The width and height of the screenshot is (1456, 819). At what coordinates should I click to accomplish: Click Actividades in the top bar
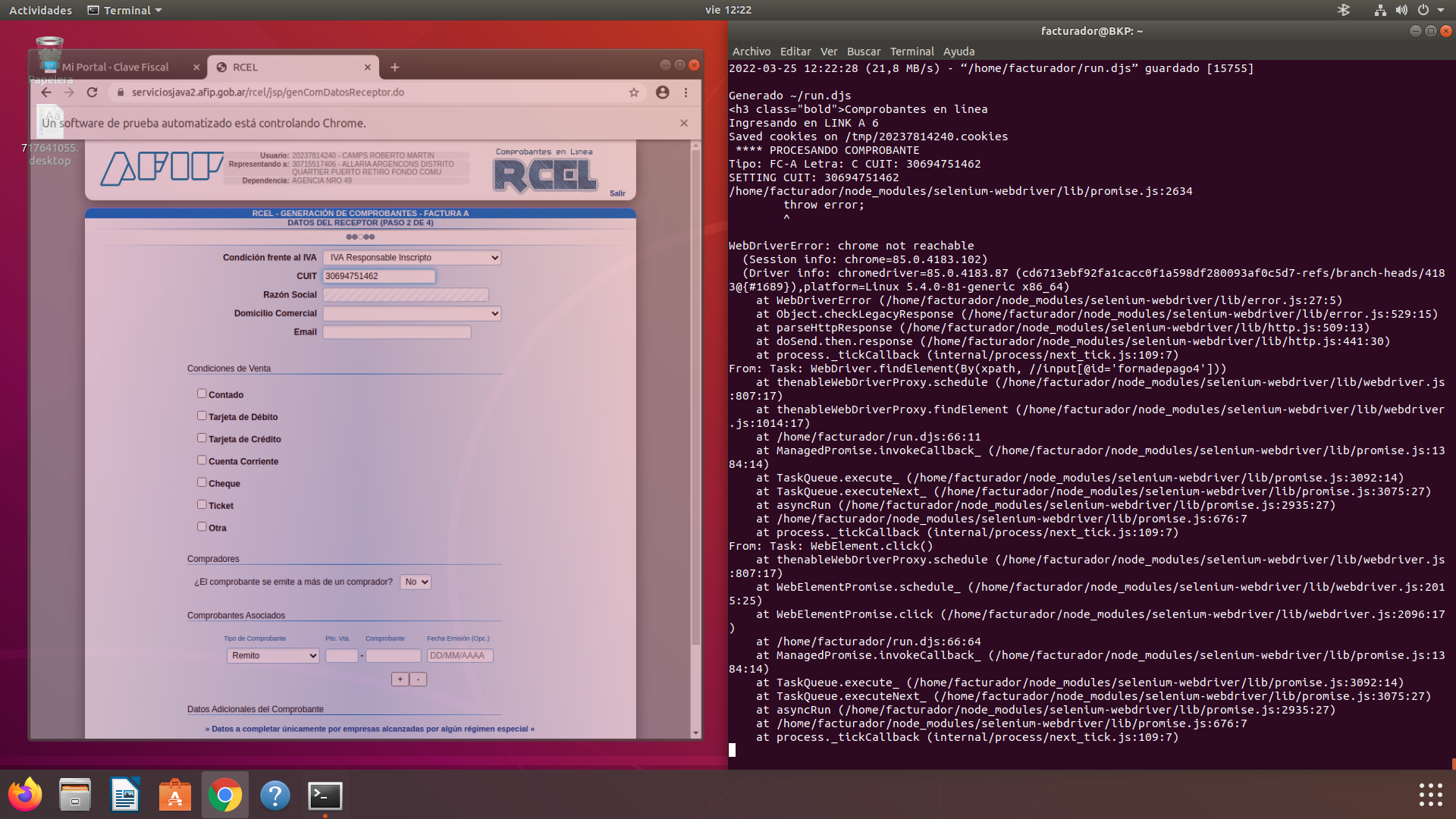[40, 10]
